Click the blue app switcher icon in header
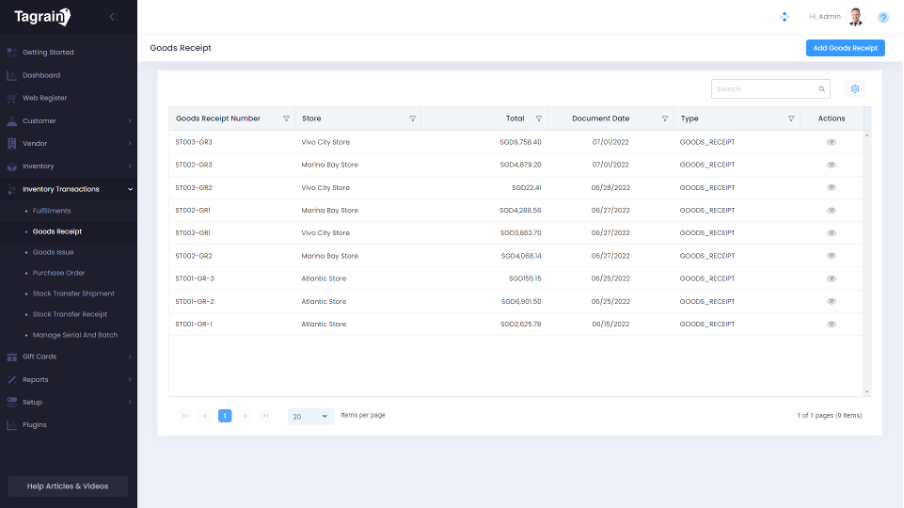904x508 pixels. (x=784, y=17)
